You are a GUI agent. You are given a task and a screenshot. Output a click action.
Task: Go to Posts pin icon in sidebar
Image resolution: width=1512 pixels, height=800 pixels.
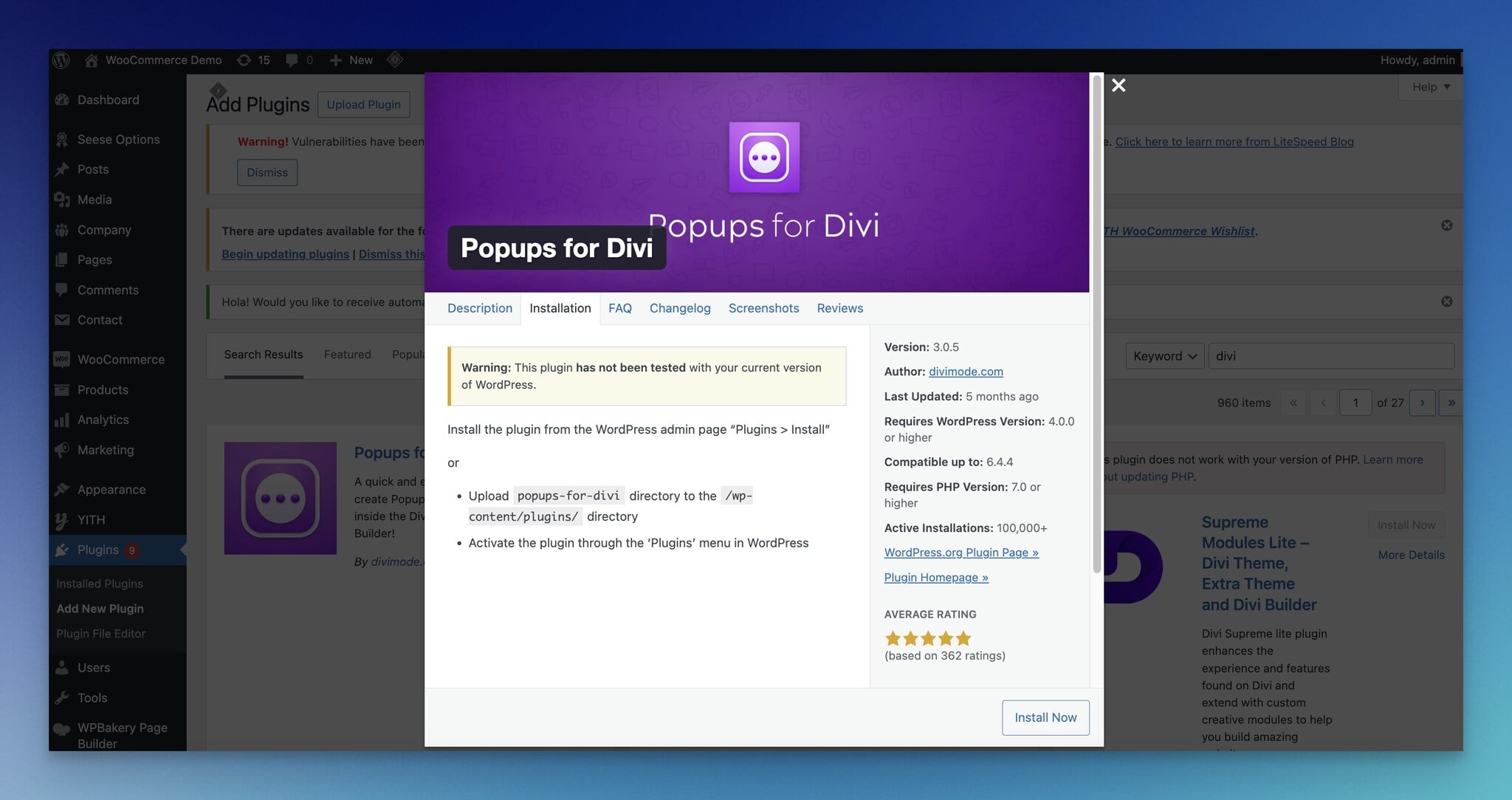pyautogui.click(x=62, y=169)
